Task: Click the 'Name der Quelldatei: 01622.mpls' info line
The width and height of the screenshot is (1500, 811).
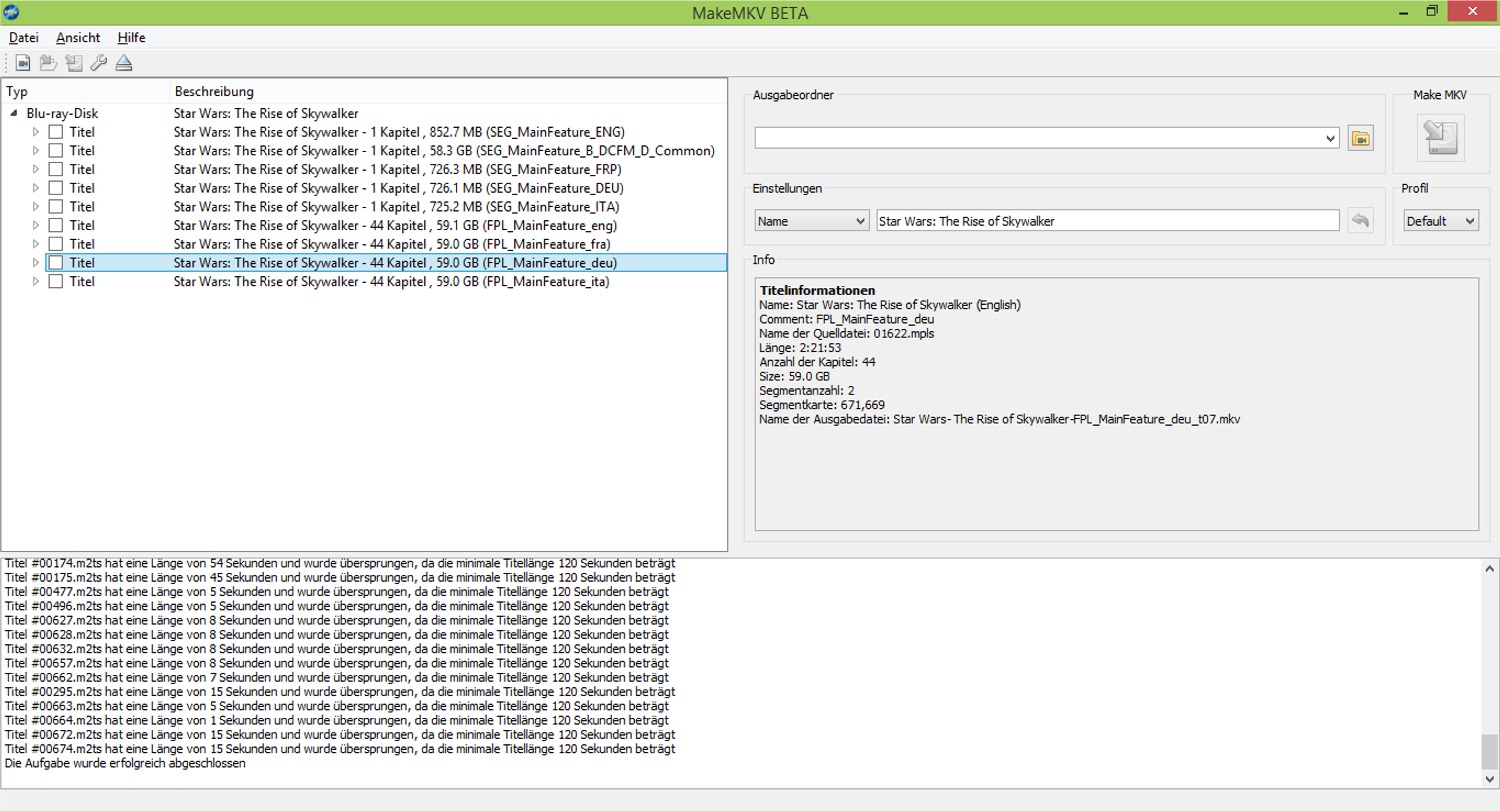Action: click(847, 334)
